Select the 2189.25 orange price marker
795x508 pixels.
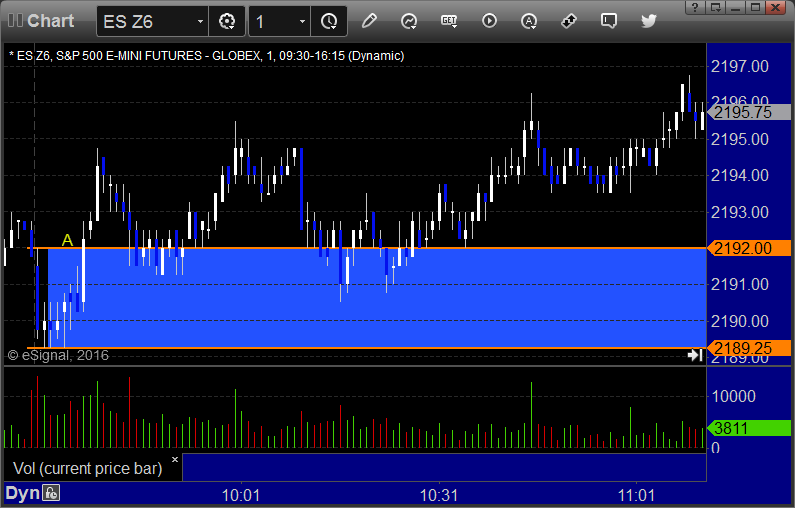coord(748,348)
